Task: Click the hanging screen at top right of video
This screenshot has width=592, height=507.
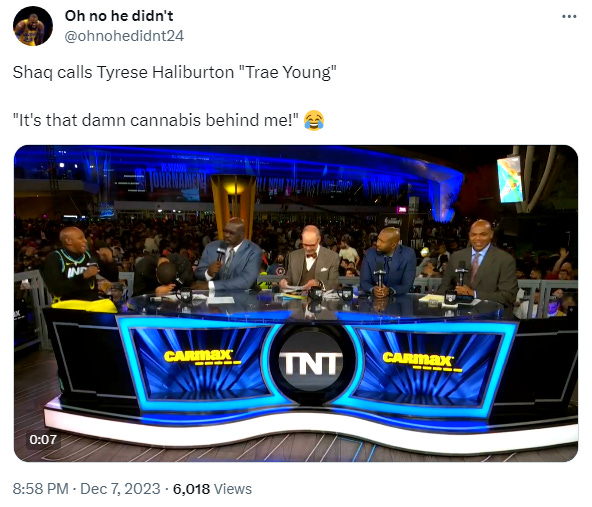Action: (510, 179)
